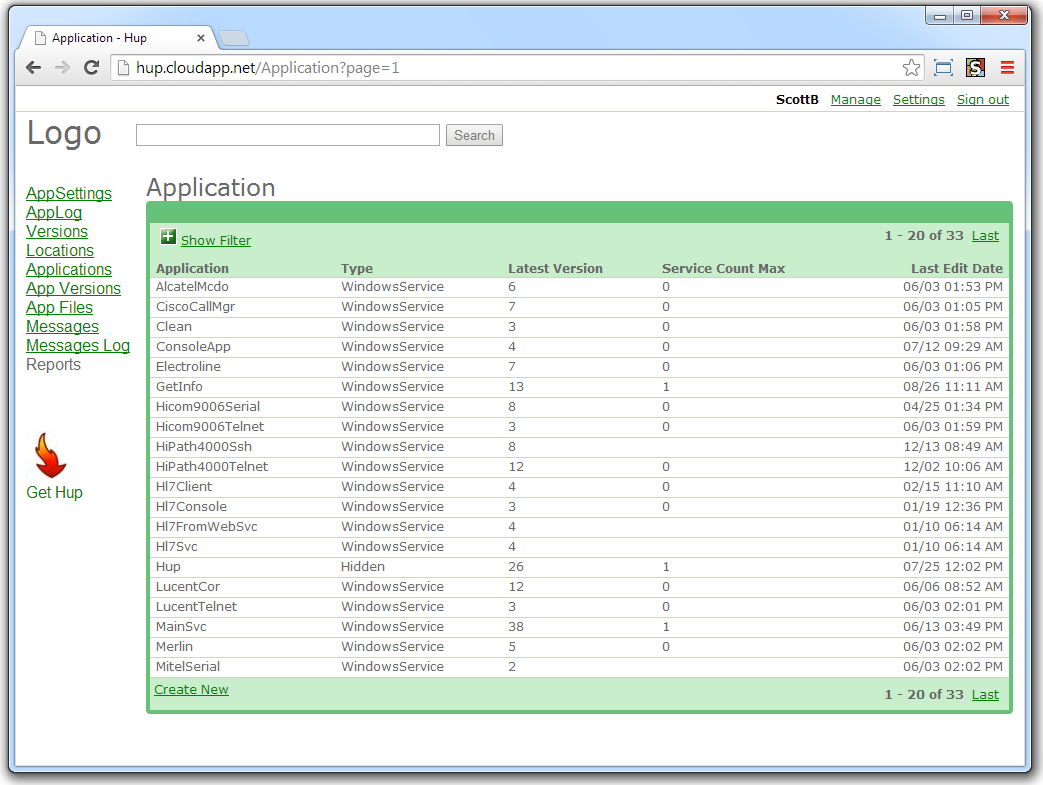The width and height of the screenshot is (1043, 785).
Task: Open the Chrome menu icon
Action: click(x=1007, y=68)
